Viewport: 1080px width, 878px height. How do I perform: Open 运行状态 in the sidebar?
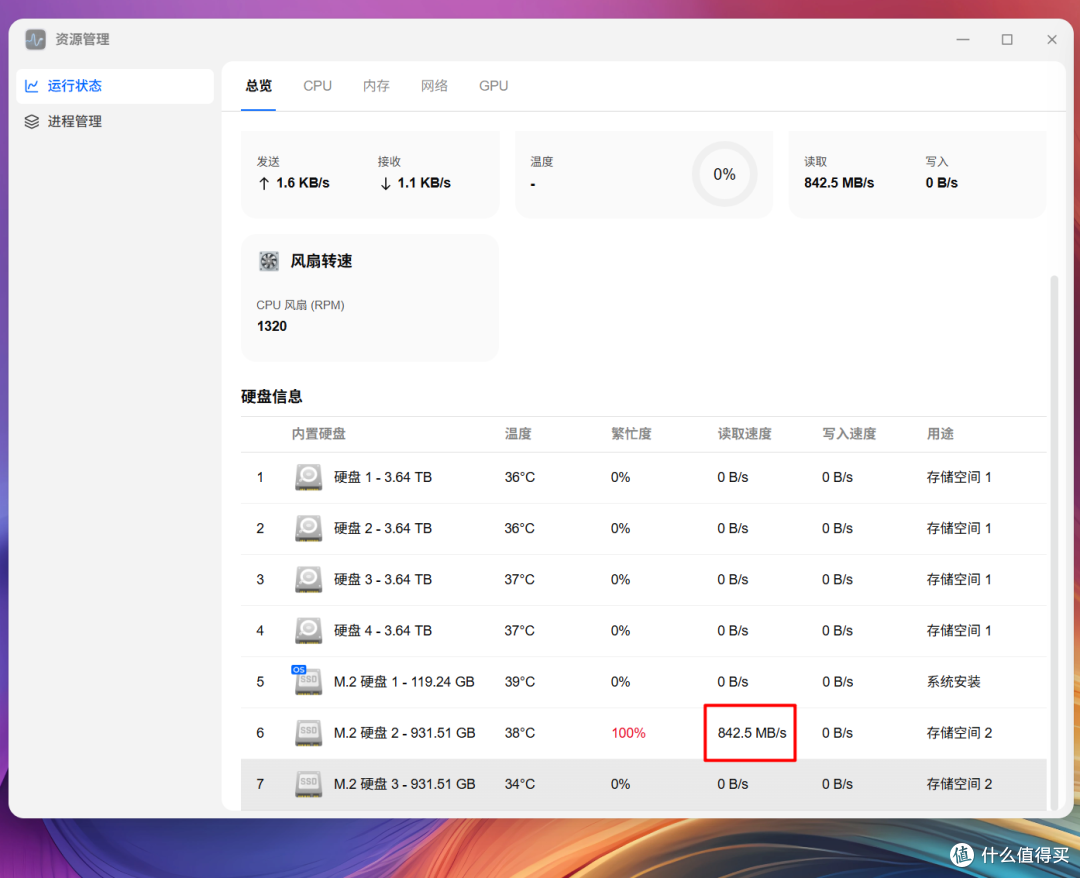114,86
